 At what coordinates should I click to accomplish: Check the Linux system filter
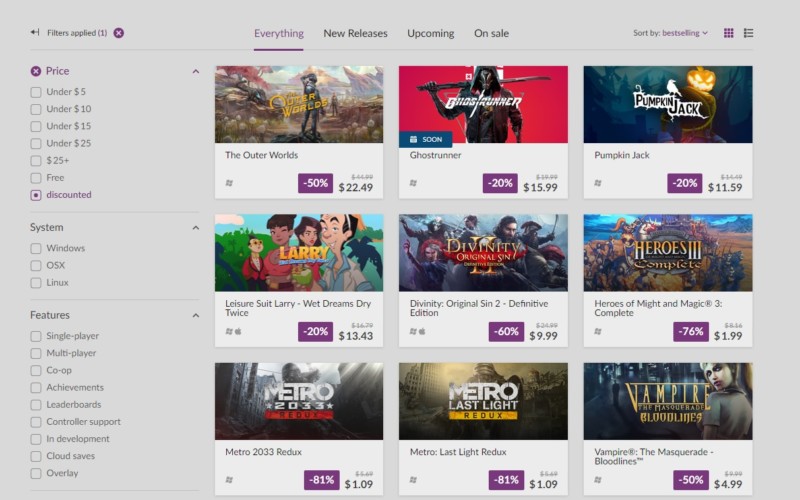tap(36, 283)
